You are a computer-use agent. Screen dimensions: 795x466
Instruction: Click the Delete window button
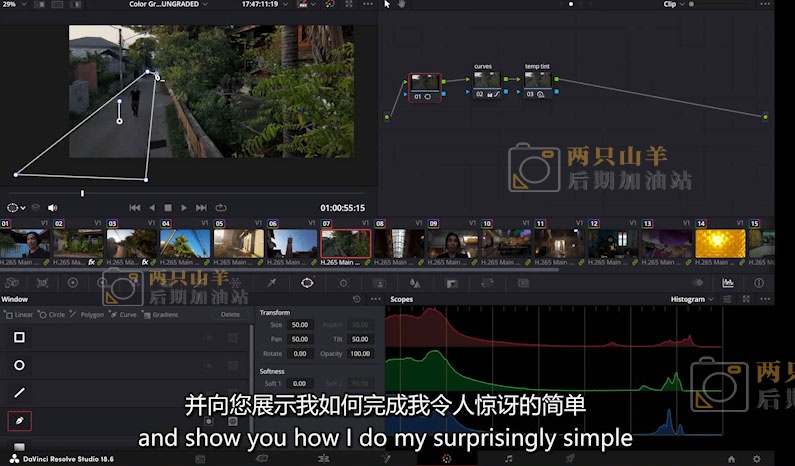230,314
